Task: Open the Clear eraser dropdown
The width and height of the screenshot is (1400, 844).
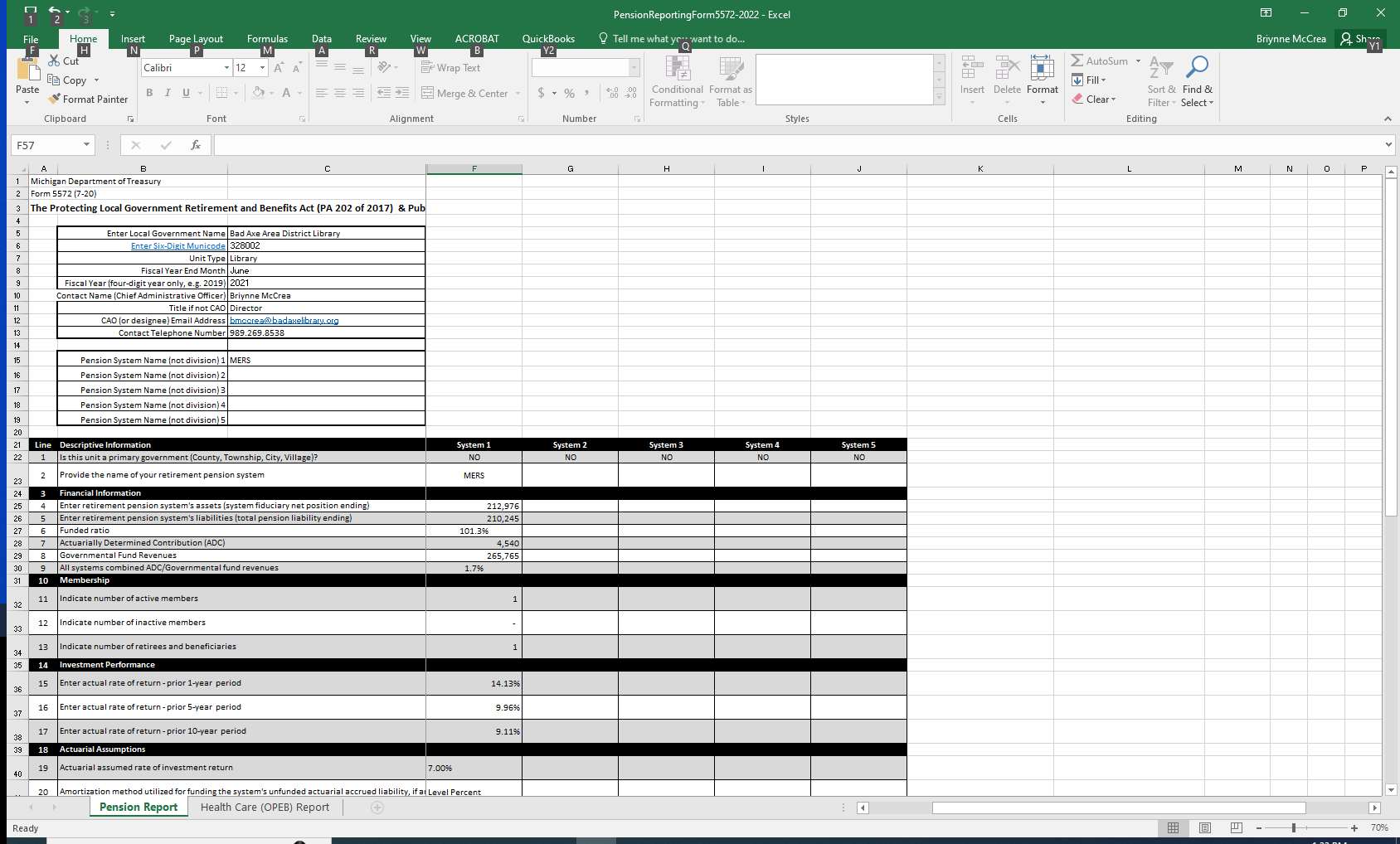Action: pyautogui.click(x=1094, y=99)
